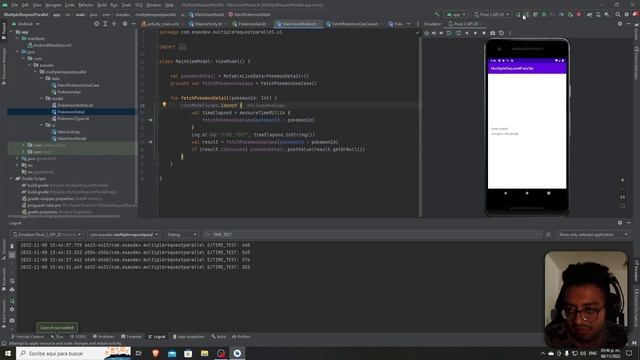Image resolution: width=640 pixels, height=360 pixels.
Task: Click the emulator volume up icon
Action: (434, 33)
